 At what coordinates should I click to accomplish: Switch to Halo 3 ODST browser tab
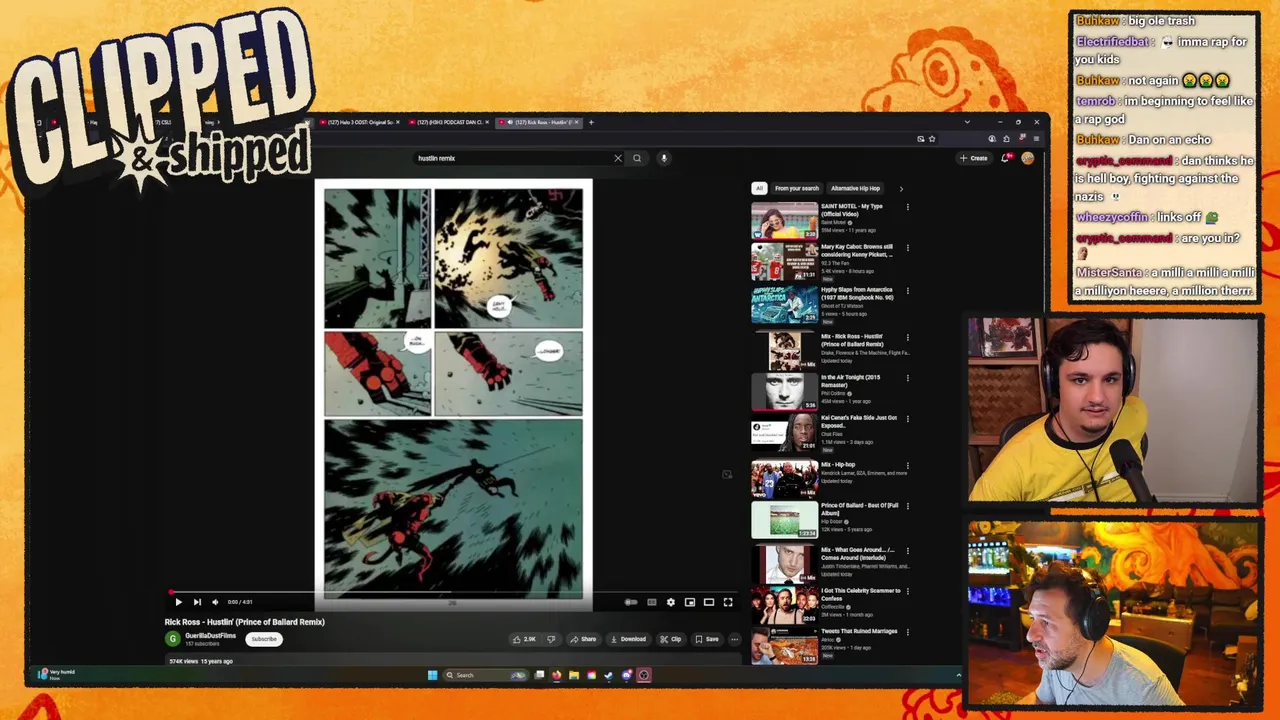pos(358,122)
